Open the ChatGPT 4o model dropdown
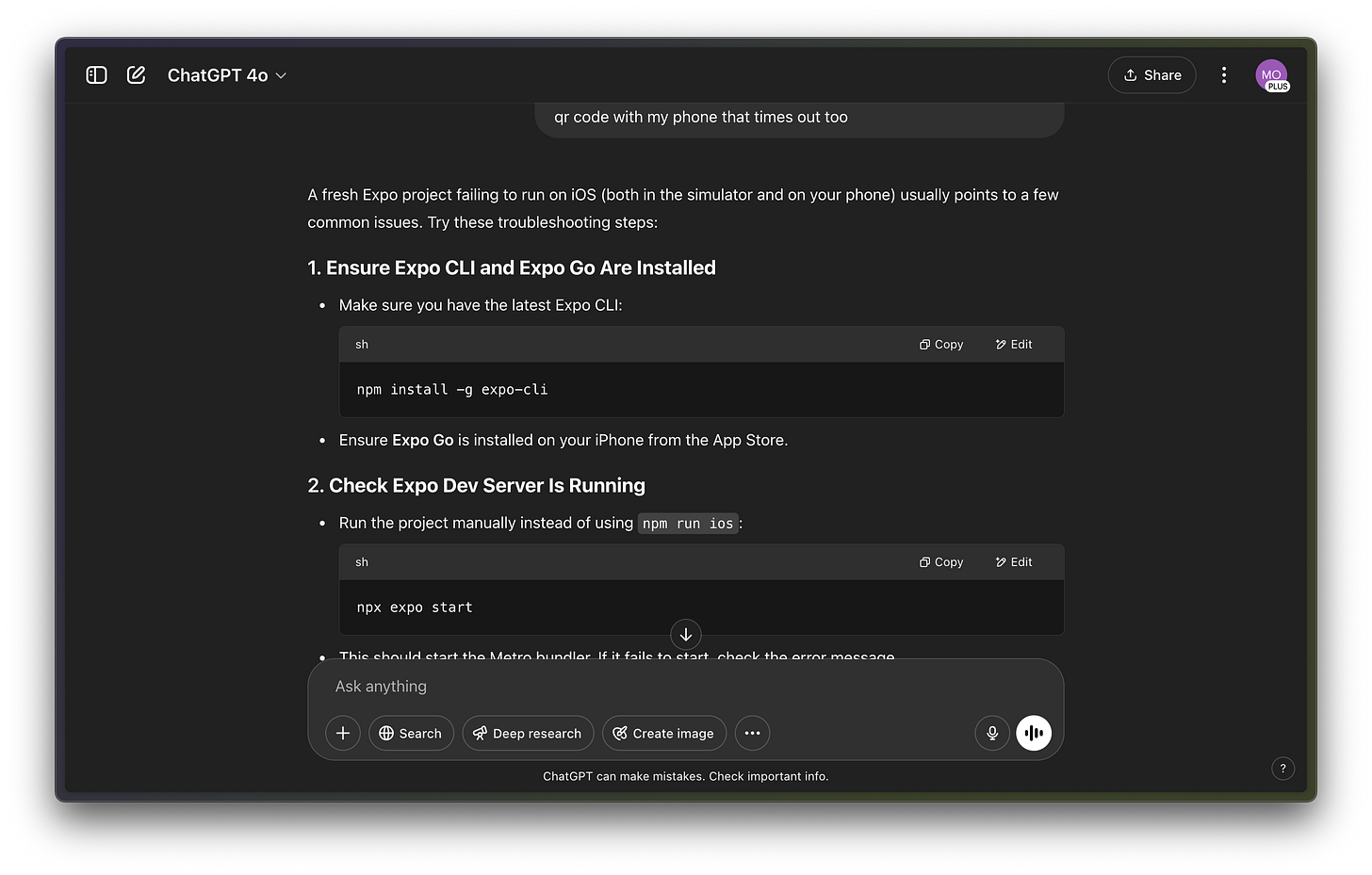The height and width of the screenshot is (875, 1372). pyautogui.click(x=227, y=75)
